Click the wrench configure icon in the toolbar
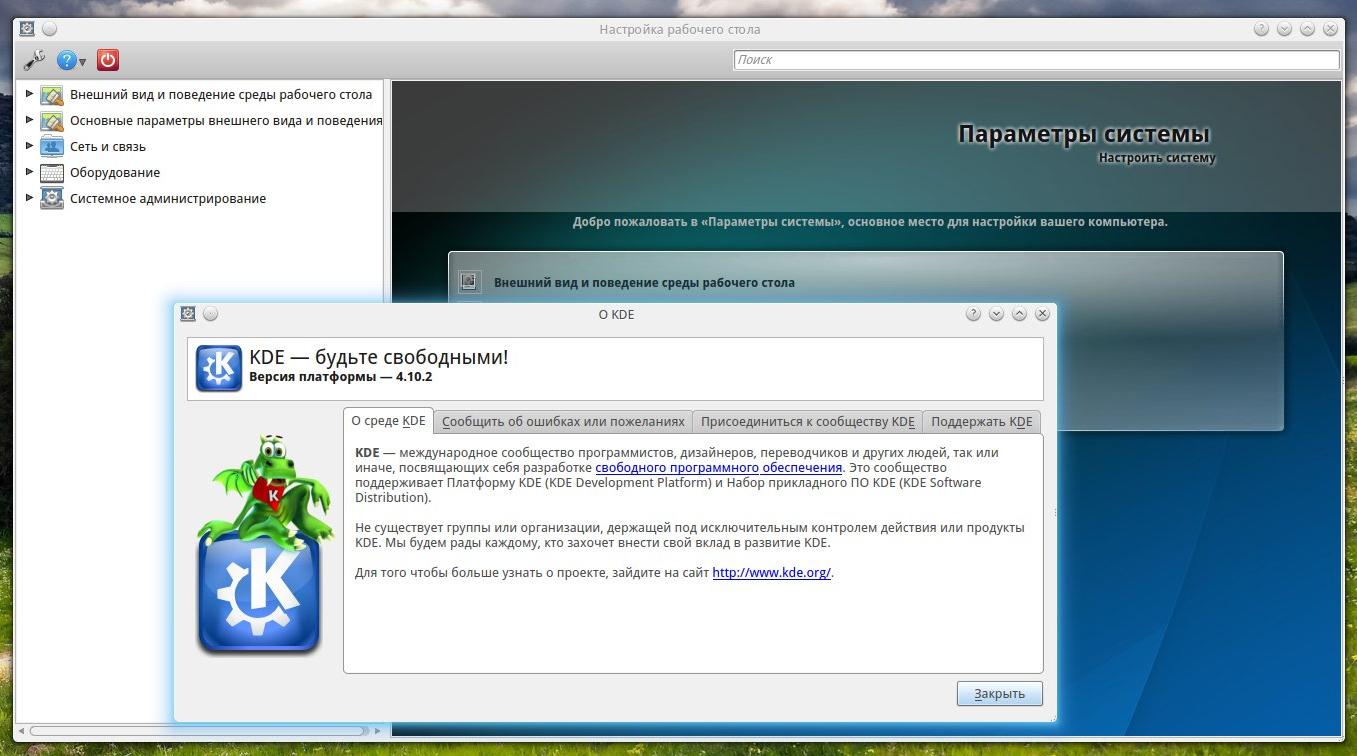The height and width of the screenshot is (756, 1357). tap(34, 60)
